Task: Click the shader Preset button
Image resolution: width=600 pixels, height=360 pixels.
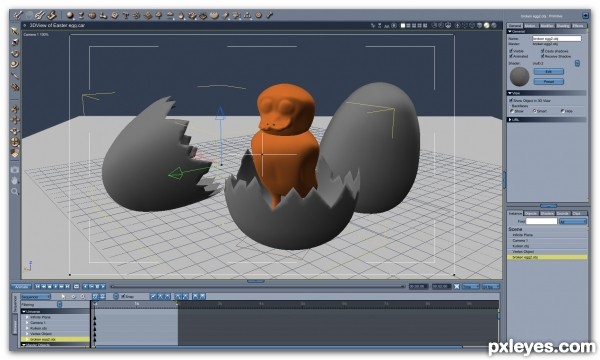Action: point(548,81)
